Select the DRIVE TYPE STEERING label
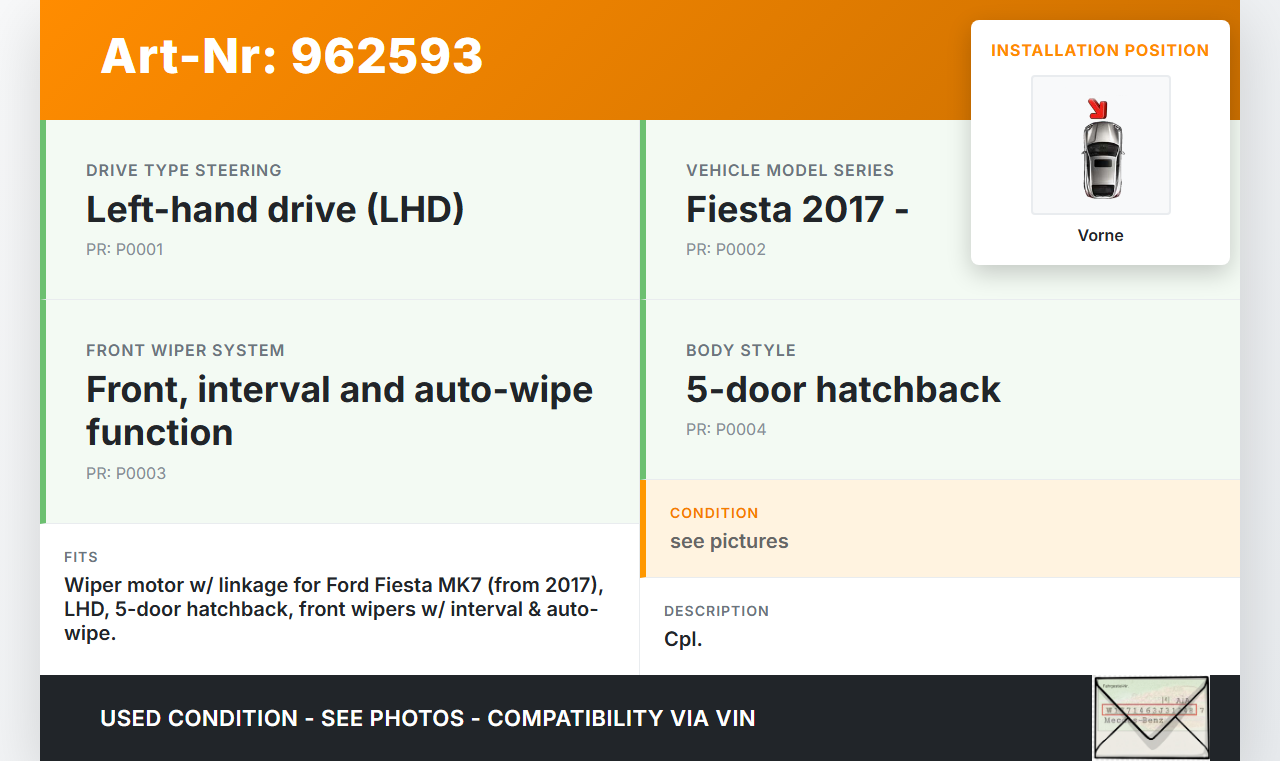 tap(184, 170)
